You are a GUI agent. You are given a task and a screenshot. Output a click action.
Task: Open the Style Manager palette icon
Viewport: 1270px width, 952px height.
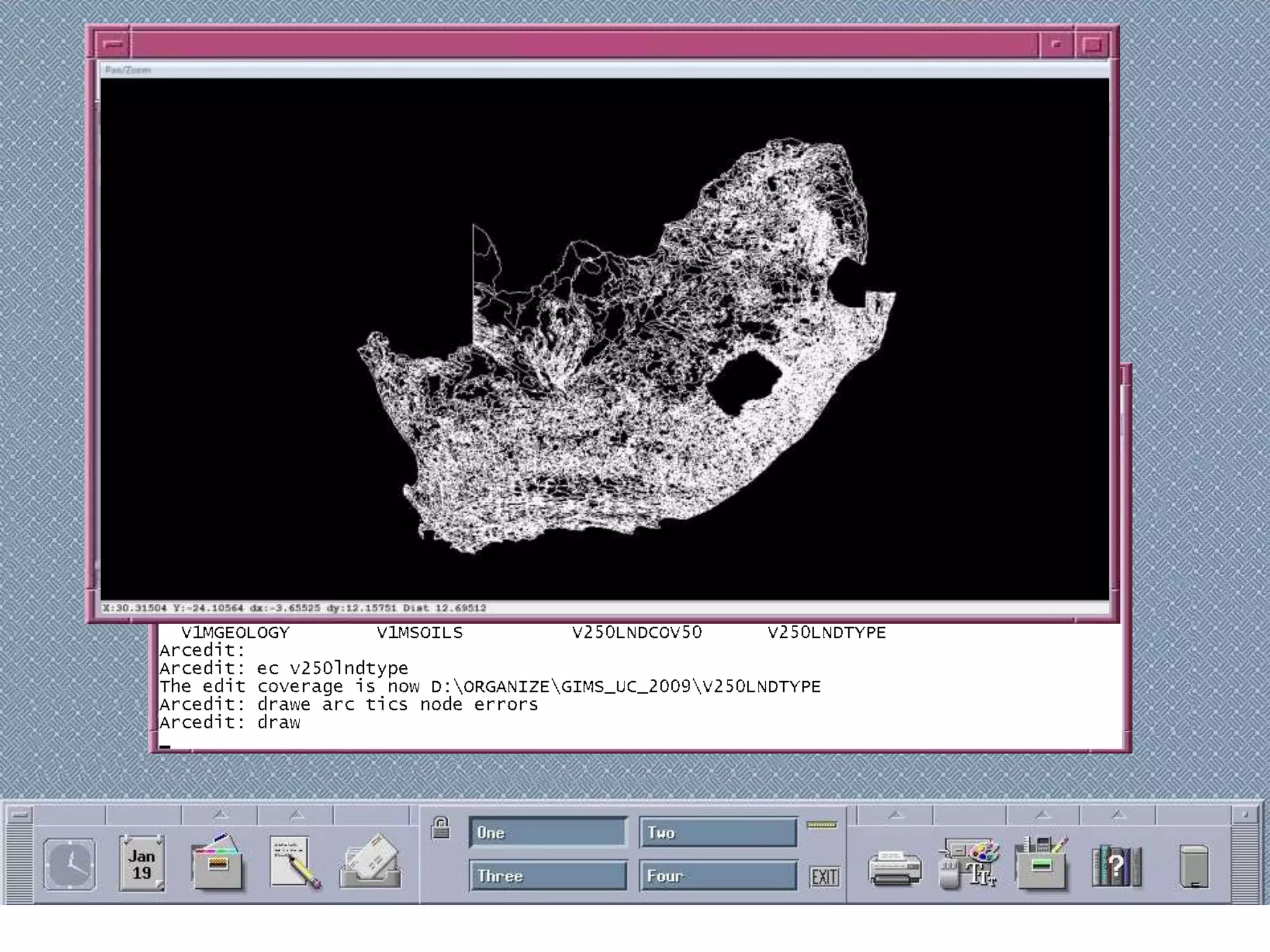(969, 863)
